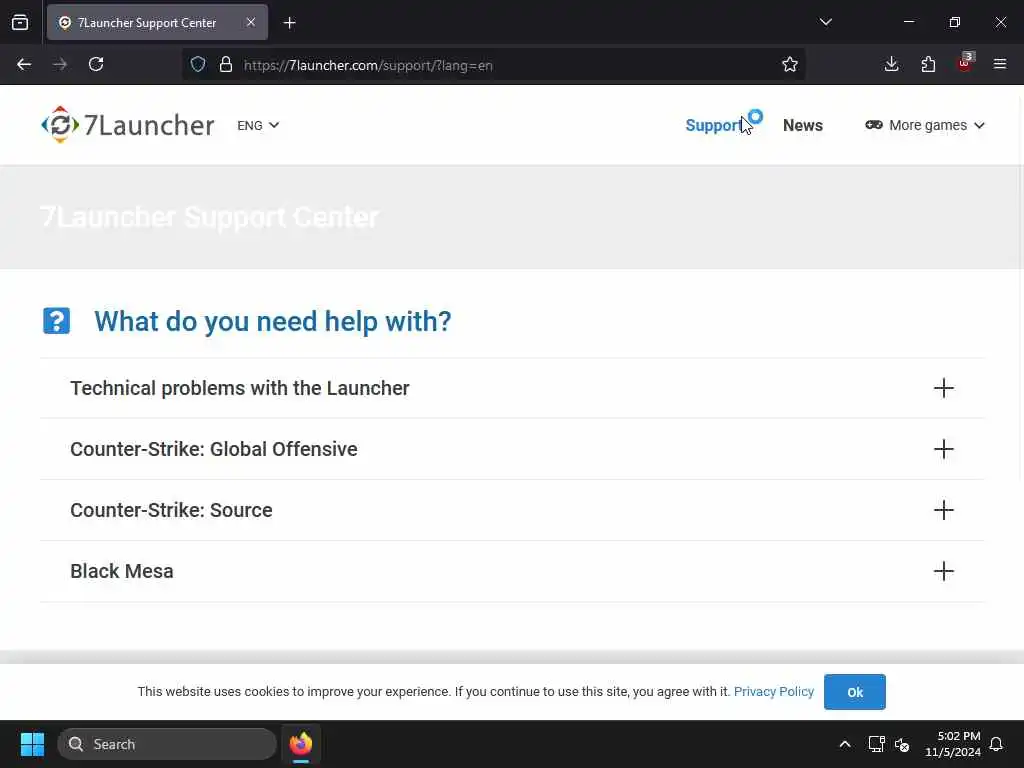Open the network status tray icon

tap(876, 744)
